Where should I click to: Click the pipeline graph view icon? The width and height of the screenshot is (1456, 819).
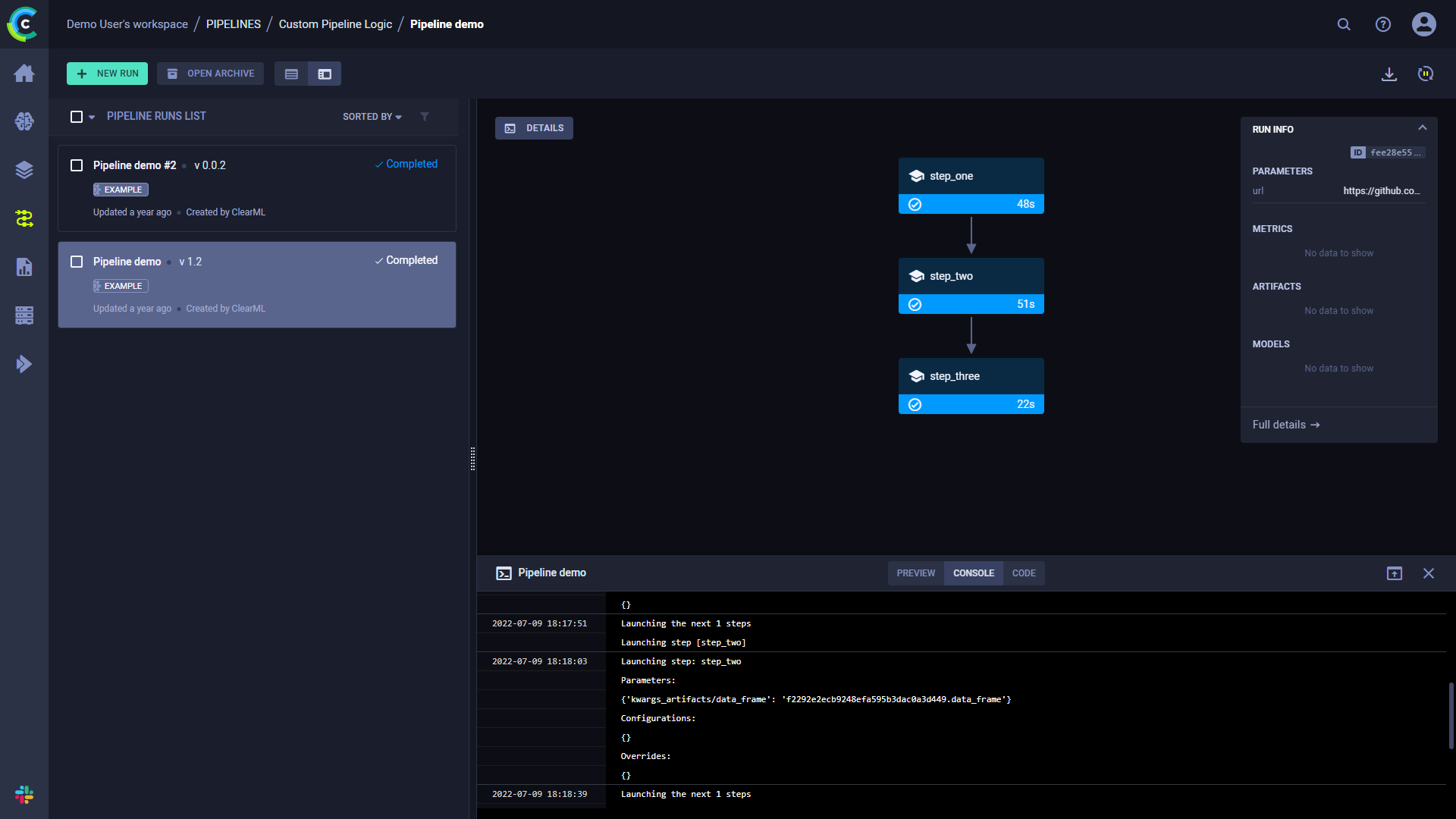coord(324,74)
